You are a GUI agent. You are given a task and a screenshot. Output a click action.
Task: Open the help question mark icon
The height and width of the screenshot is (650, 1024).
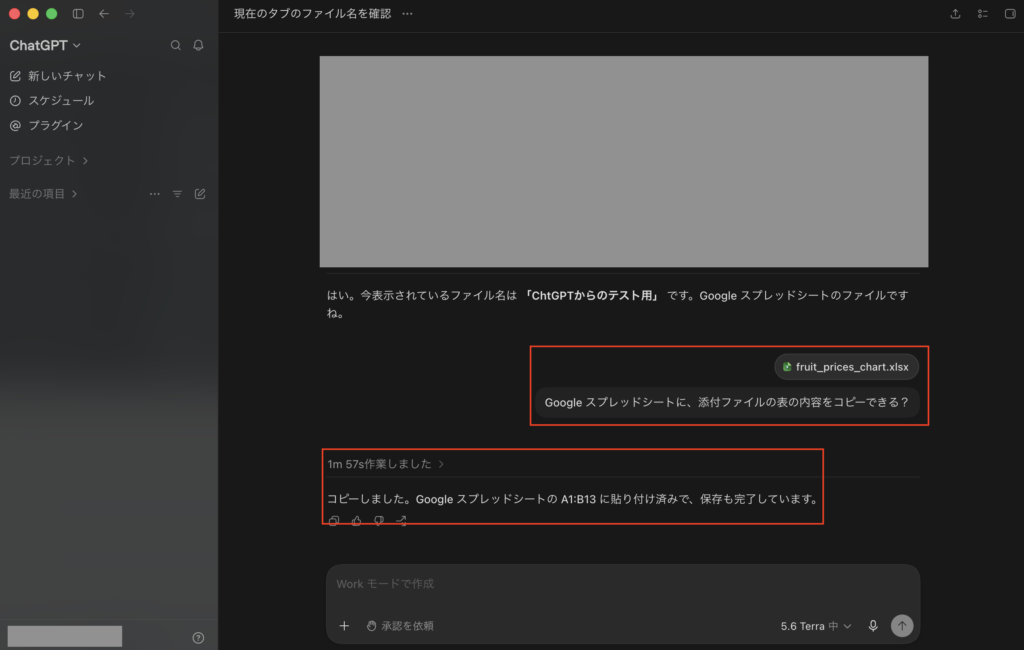pyautogui.click(x=199, y=638)
